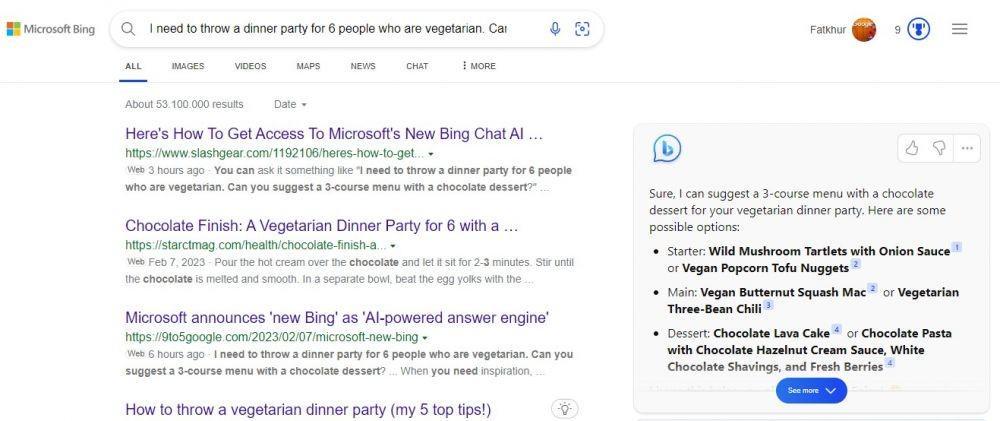Click the Bing chat logo icon
This screenshot has height=421, width=1000.
click(x=666, y=149)
